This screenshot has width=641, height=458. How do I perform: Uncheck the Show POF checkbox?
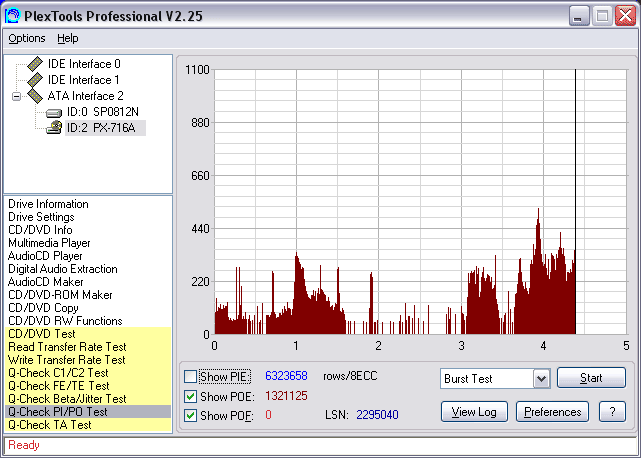pyautogui.click(x=190, y=415)
